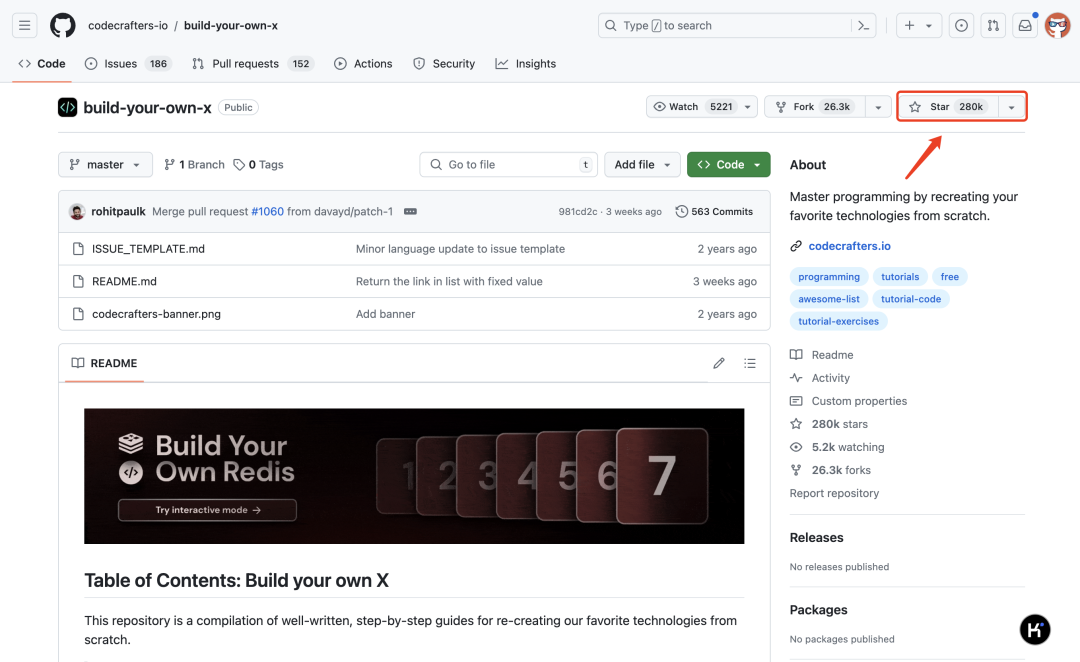The height and width of the screenshot is (662, 1080).
Task: View the 0 Tags link
Action: pyautogui.click(x=258, y=165)
